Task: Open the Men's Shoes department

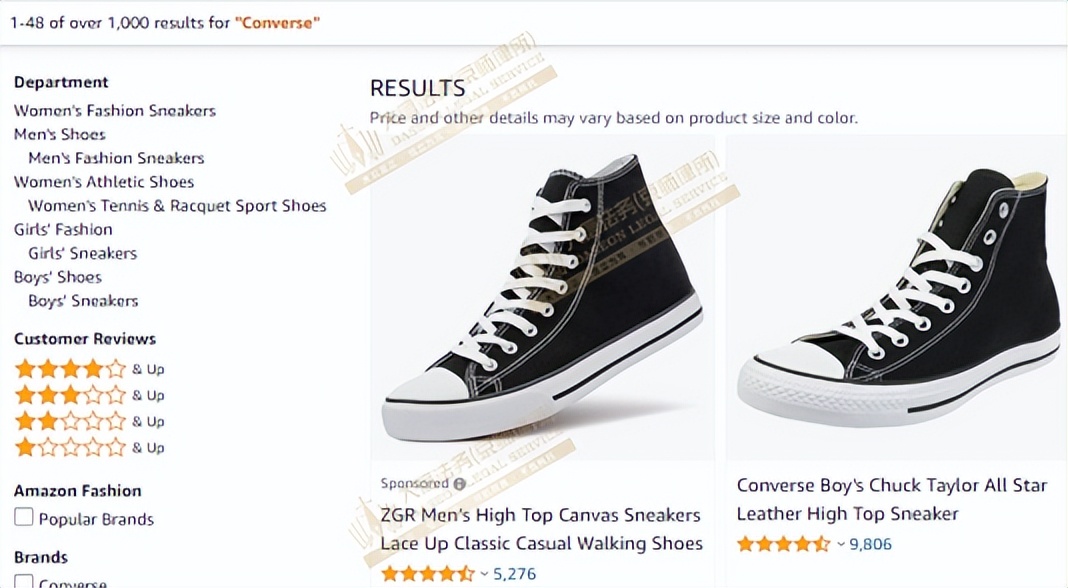Action: 59,134
